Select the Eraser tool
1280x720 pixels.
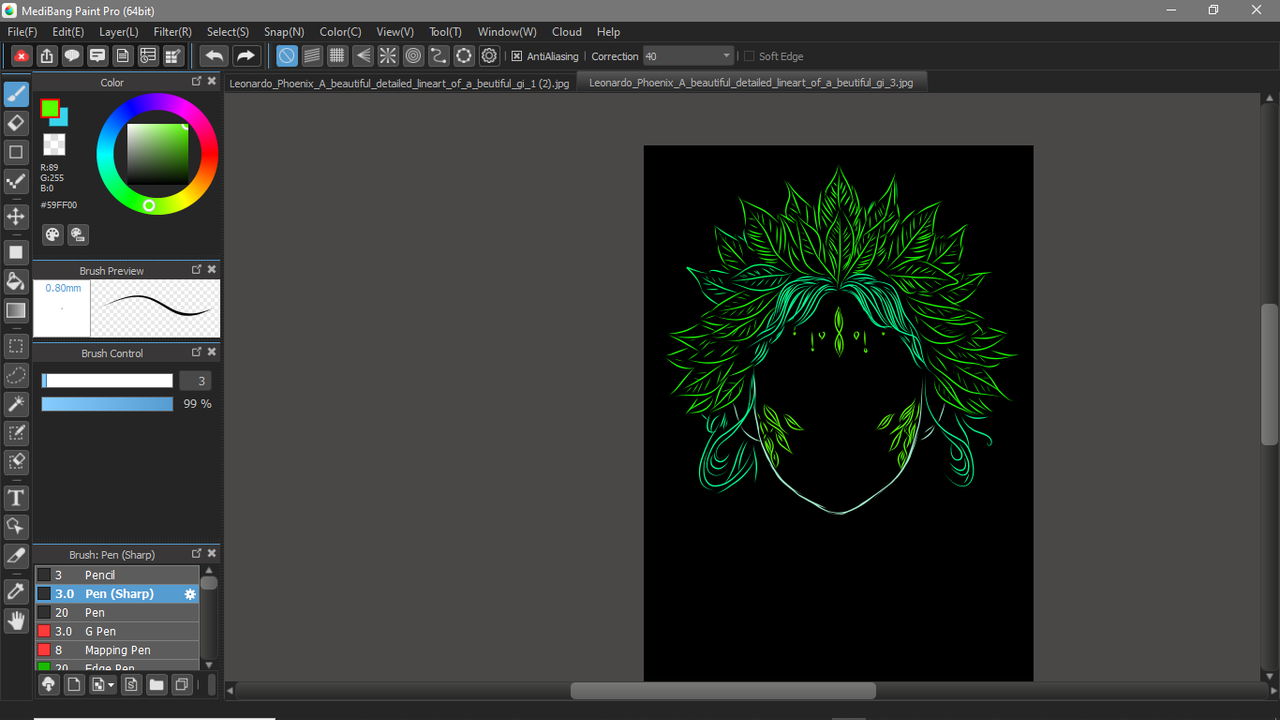click(x=16, y=123)
